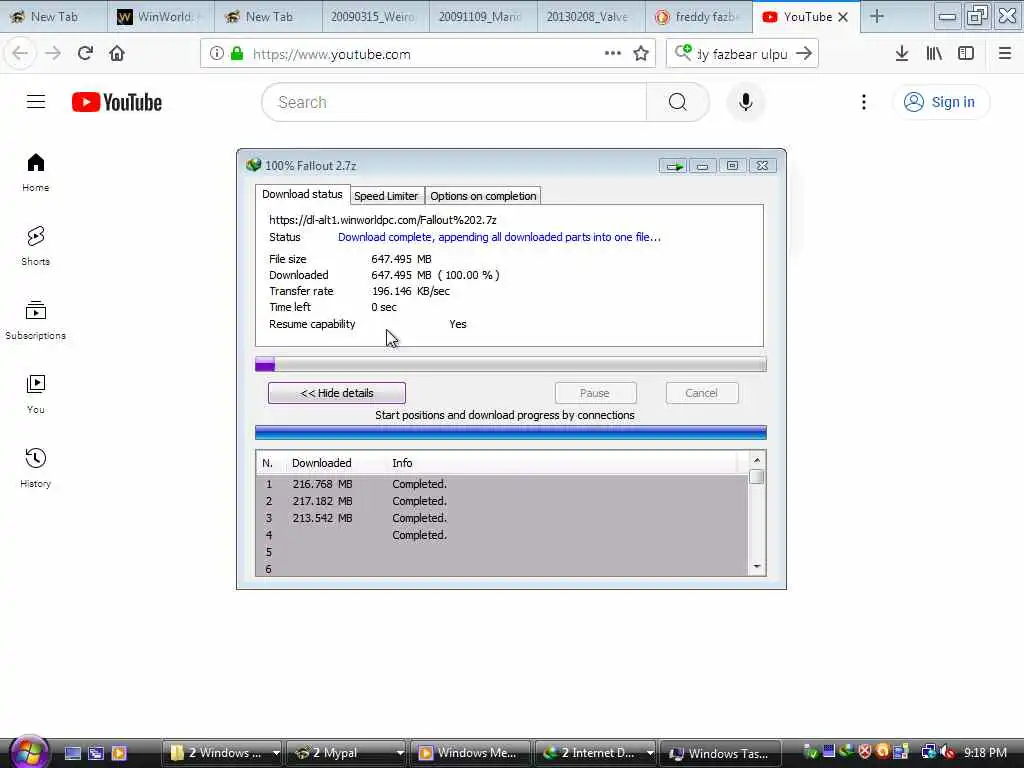1024x768 pixels.
Task: Expand 2 Mypal taskbar group dropdown
Action: [400, 753]
